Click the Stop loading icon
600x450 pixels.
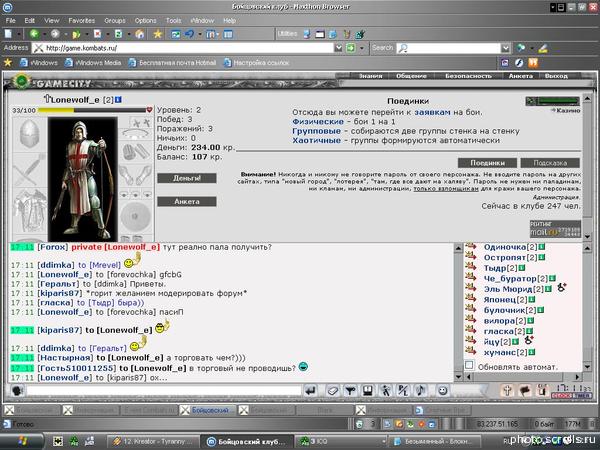[98, 34]
